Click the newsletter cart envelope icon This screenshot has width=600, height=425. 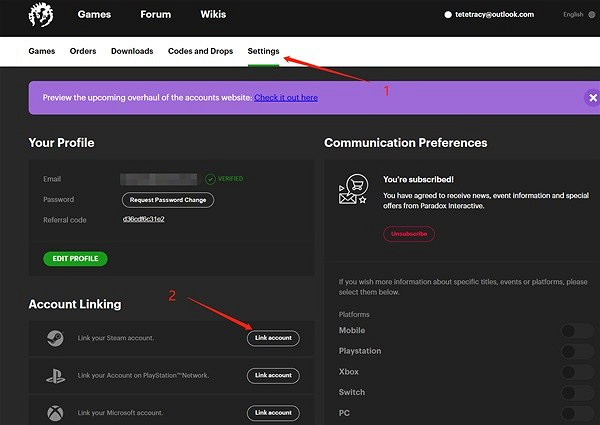tap(355, 191)
